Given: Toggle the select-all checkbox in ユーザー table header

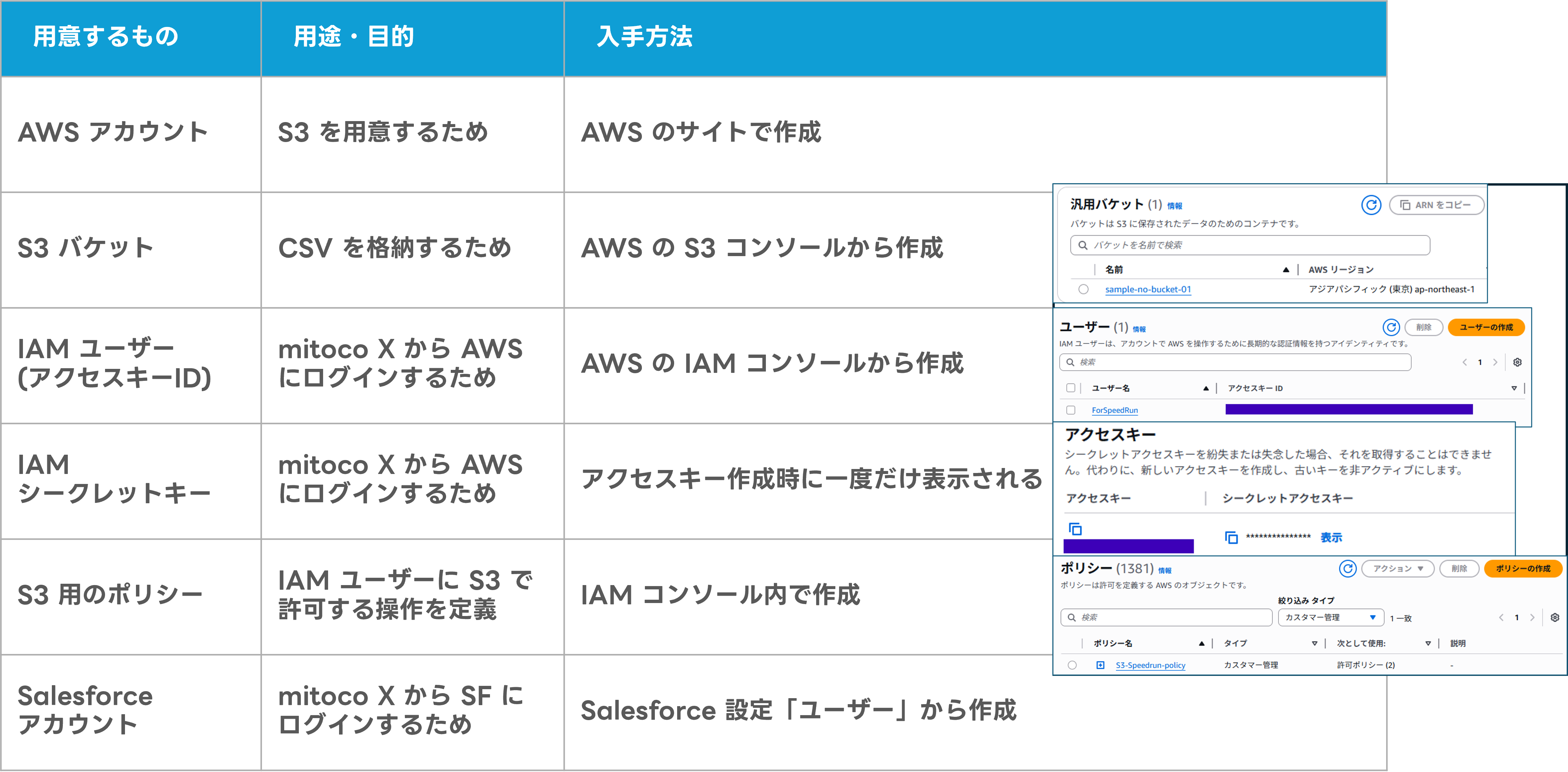Looking at the screenshot, I should point(1071,388).
